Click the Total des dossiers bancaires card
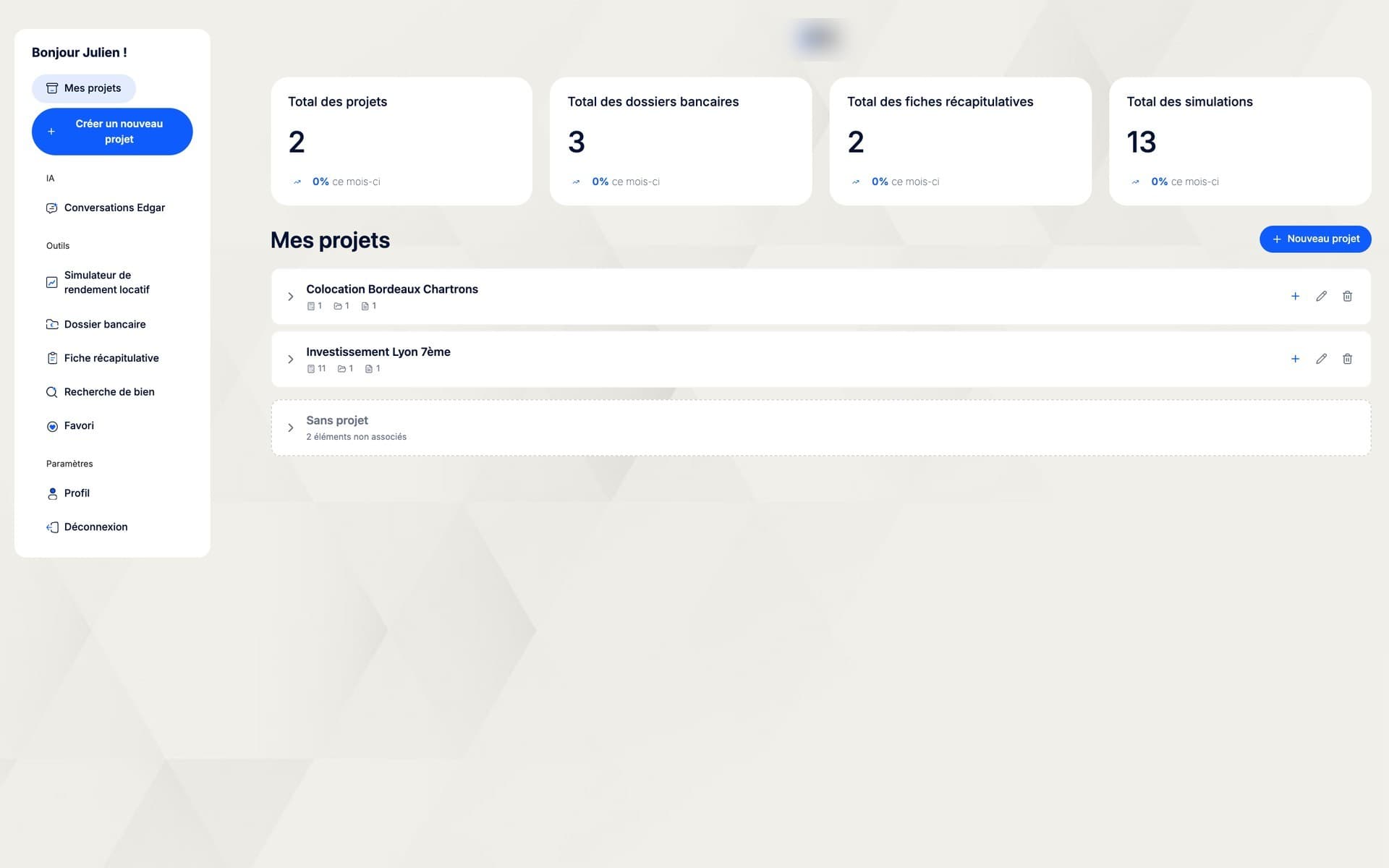This screenshot has width=1389, height=868. 681,141
